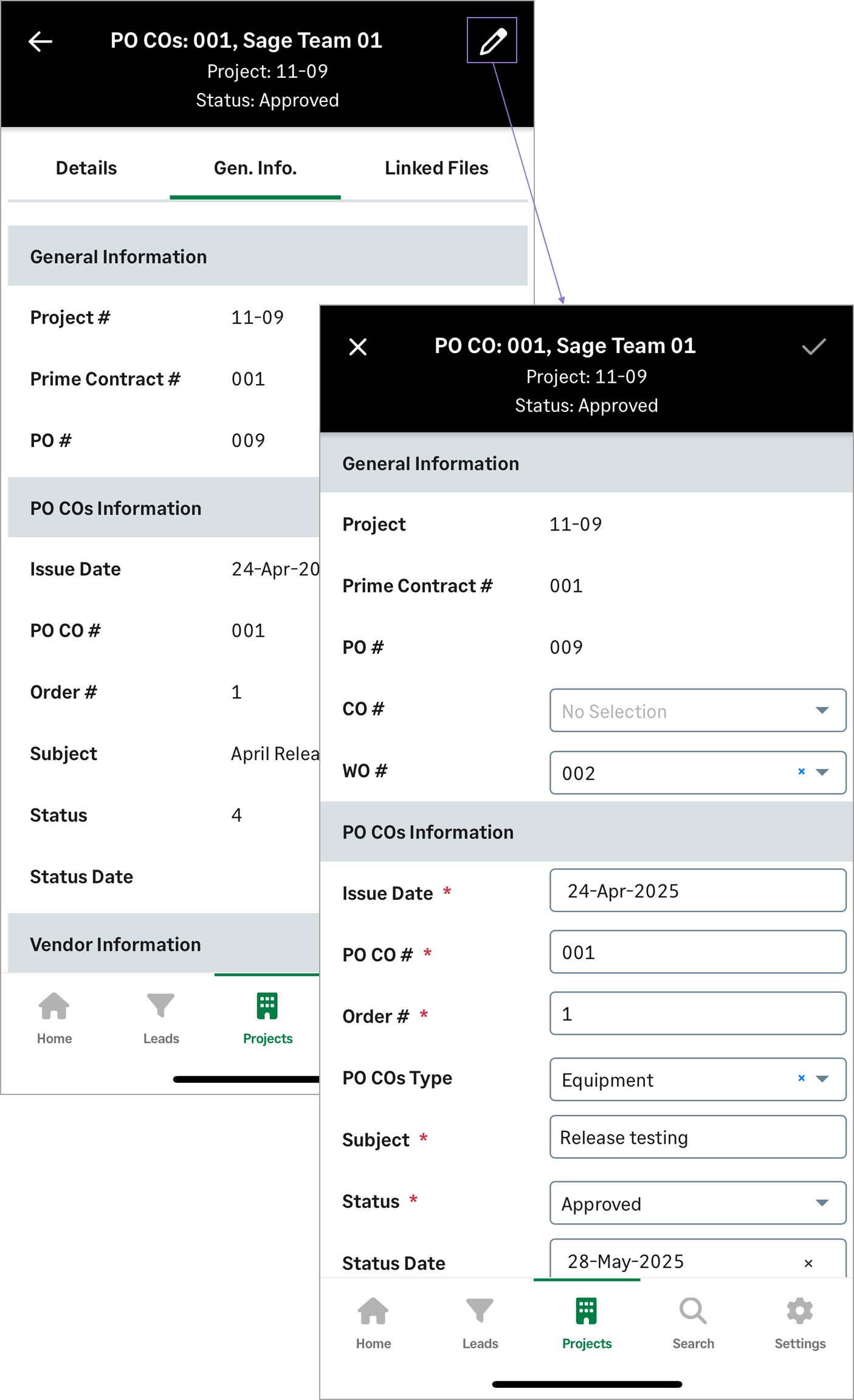
Task: Close the edit form with X icon
Action: (x=358, y=347)
